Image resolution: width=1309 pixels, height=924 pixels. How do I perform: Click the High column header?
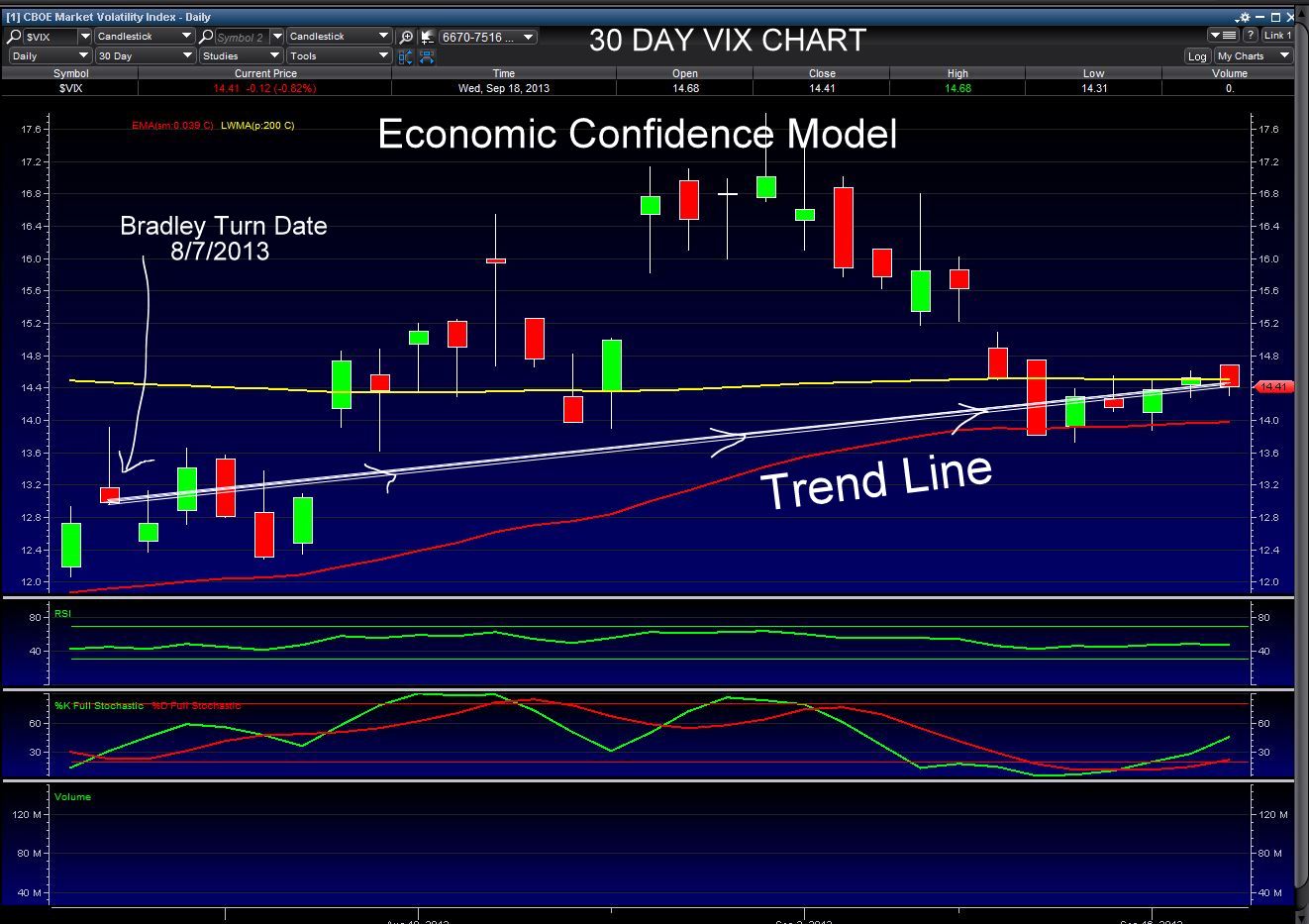[x=957, y=73]
